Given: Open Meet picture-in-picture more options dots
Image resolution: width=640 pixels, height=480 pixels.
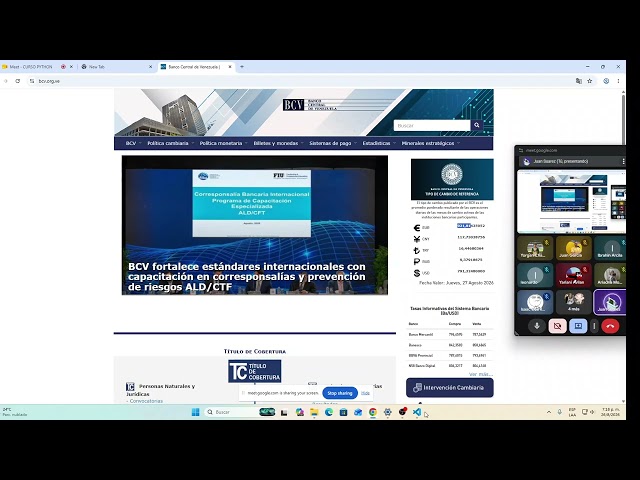Looking at the screenshot, I should (x=623, y=162).
